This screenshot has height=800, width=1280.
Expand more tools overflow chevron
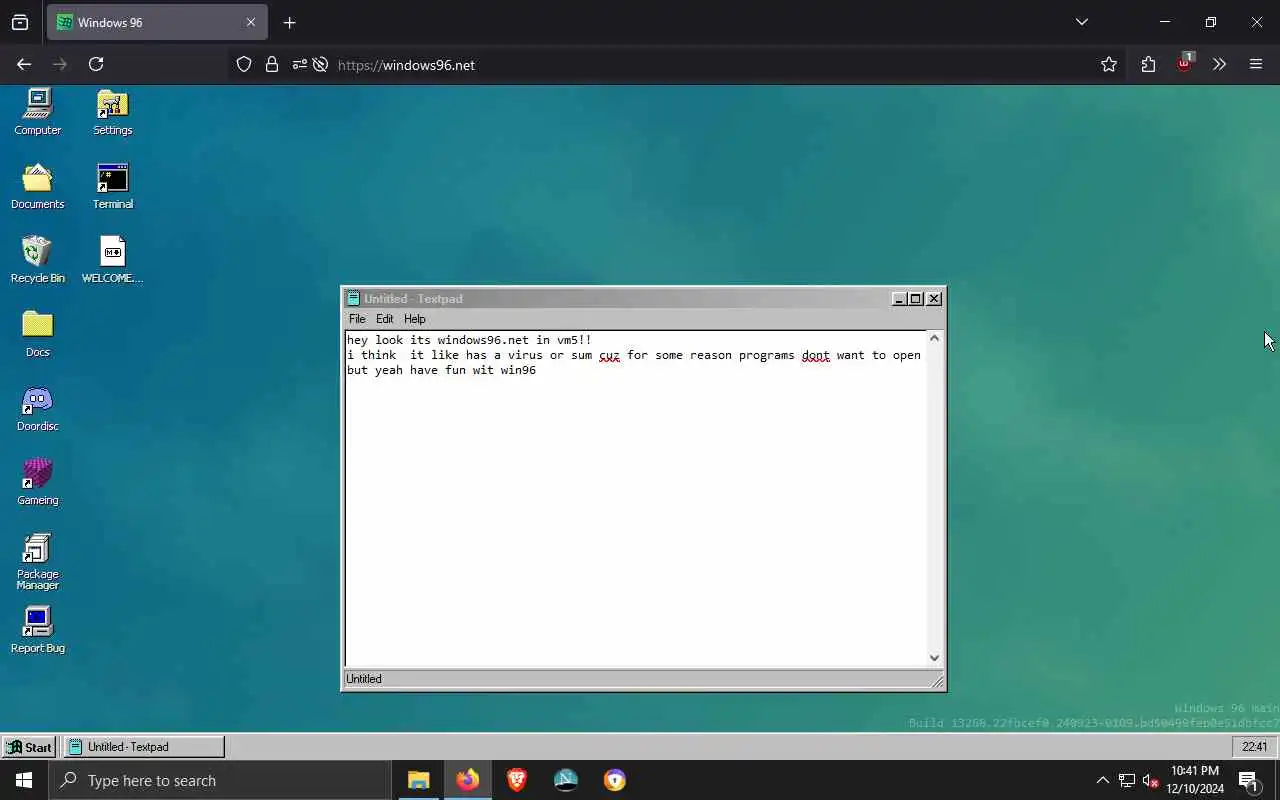click(x=1219, y=64)
